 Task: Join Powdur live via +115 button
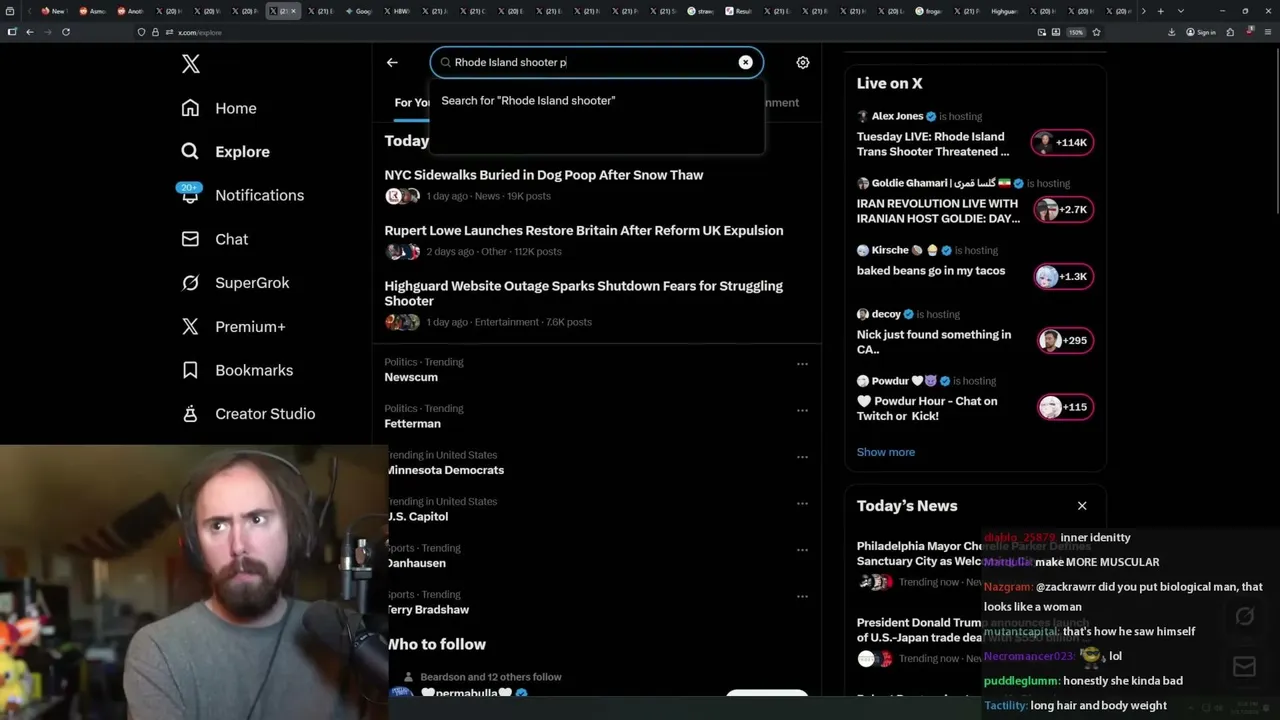point(1064,407)
